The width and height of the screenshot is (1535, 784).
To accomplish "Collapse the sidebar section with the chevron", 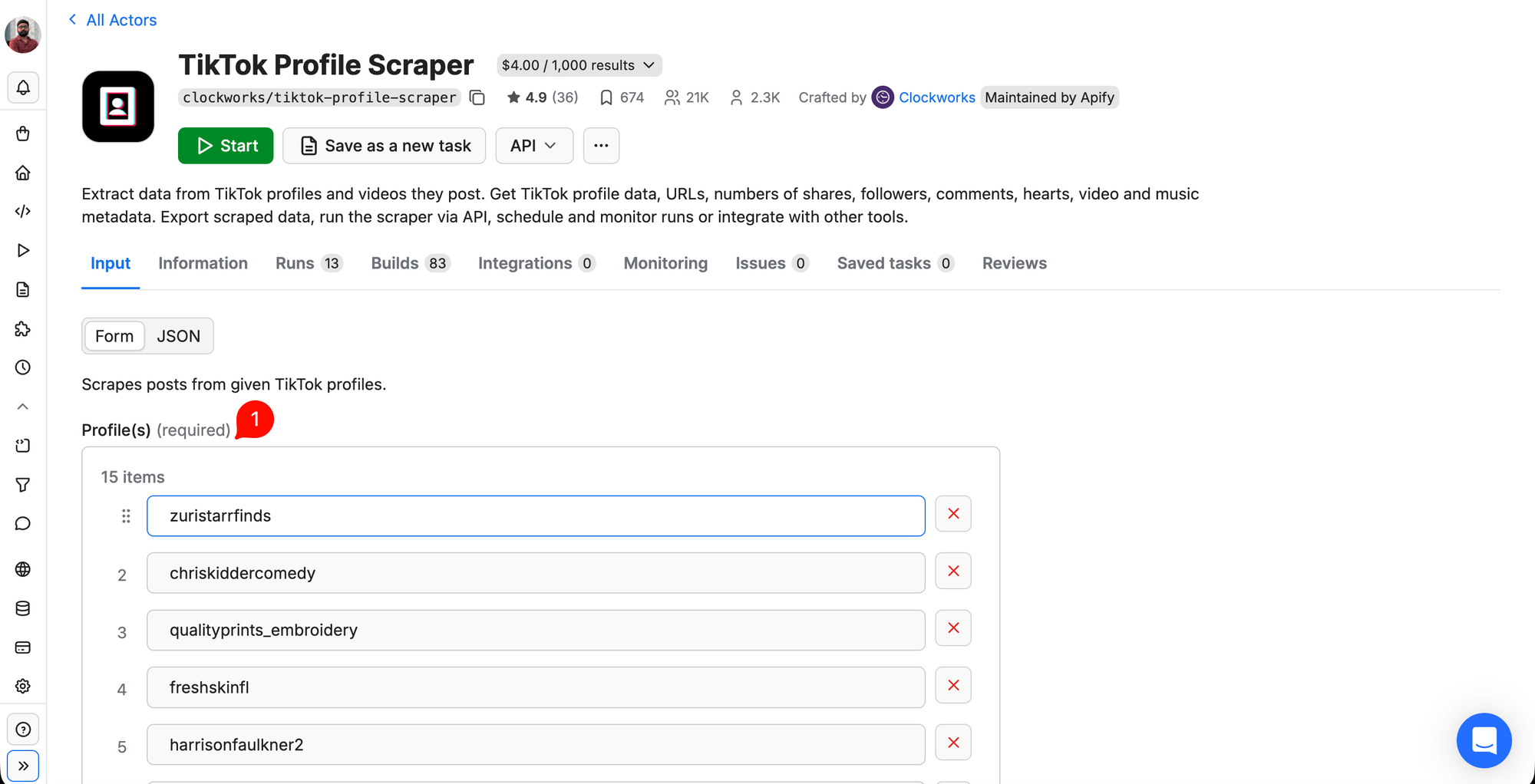I will click(23, 406).
